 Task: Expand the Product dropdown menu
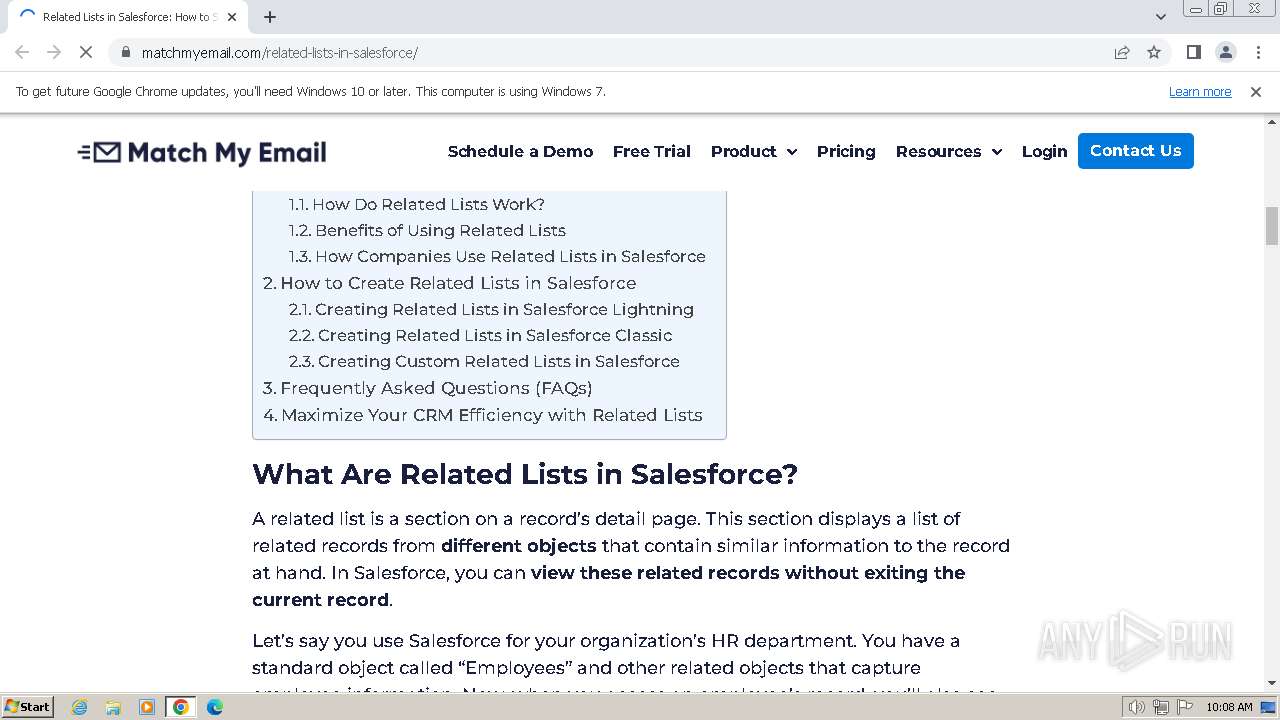point(754,151)
